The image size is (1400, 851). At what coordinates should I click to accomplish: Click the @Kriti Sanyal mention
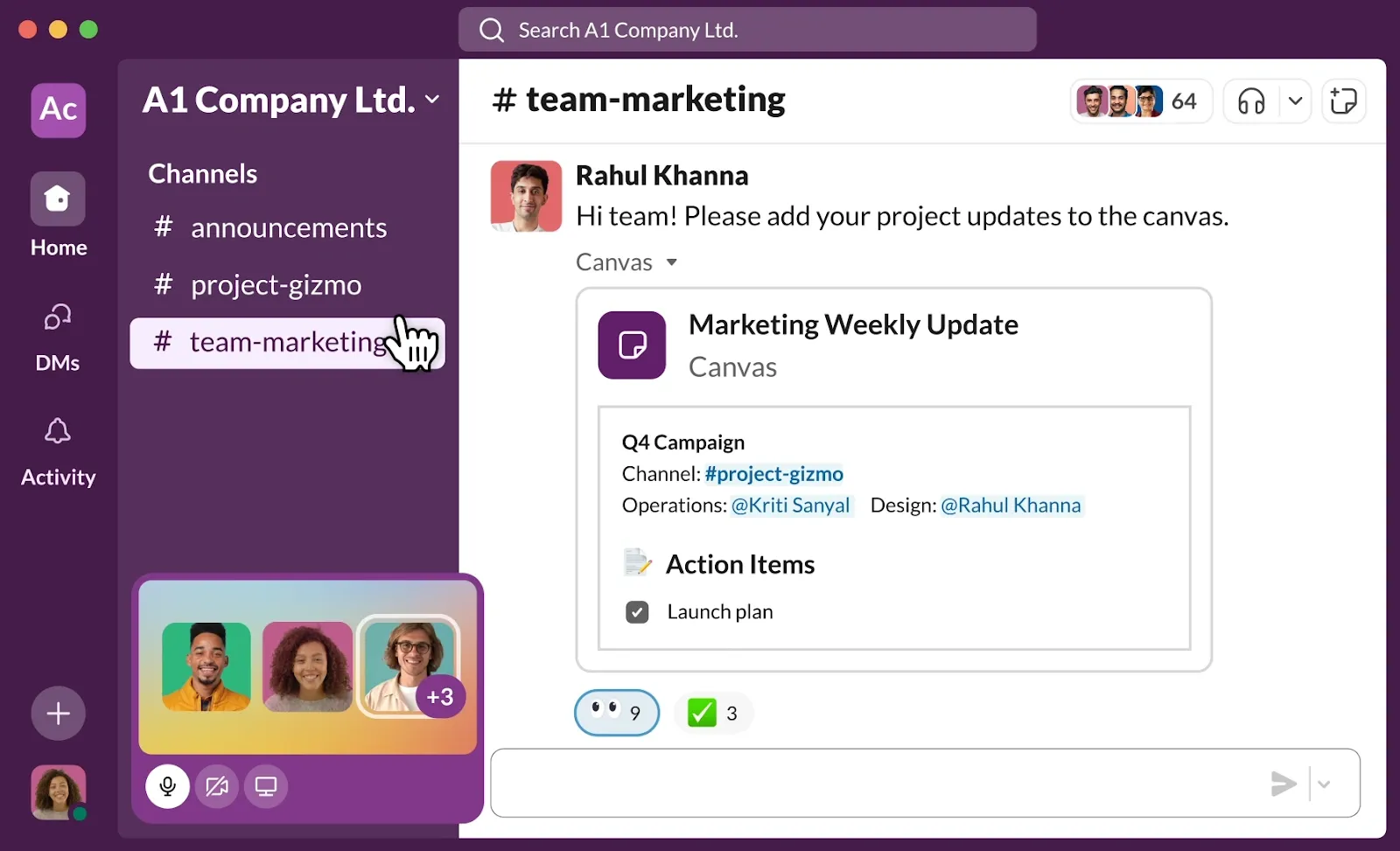point(790,506)
